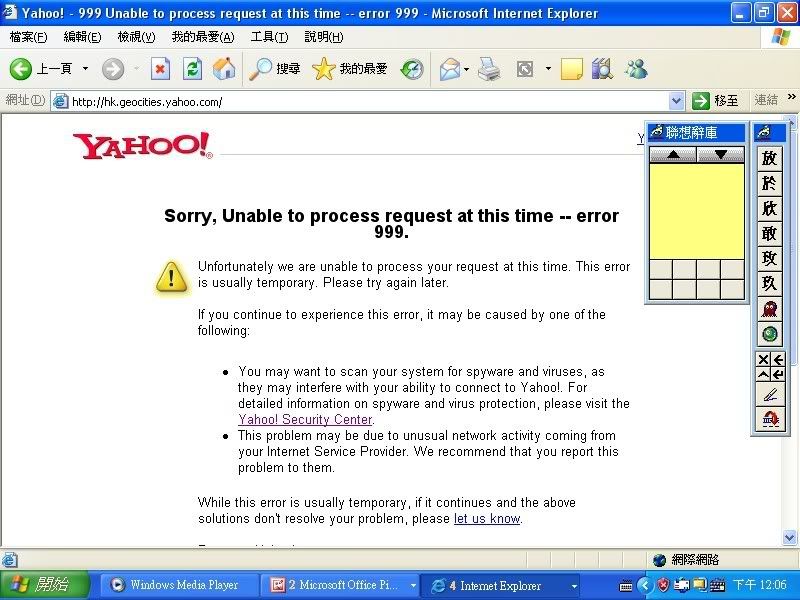The image size is (800, 600).
Task: Open the Messenger people icon
Action: point(636,69)
